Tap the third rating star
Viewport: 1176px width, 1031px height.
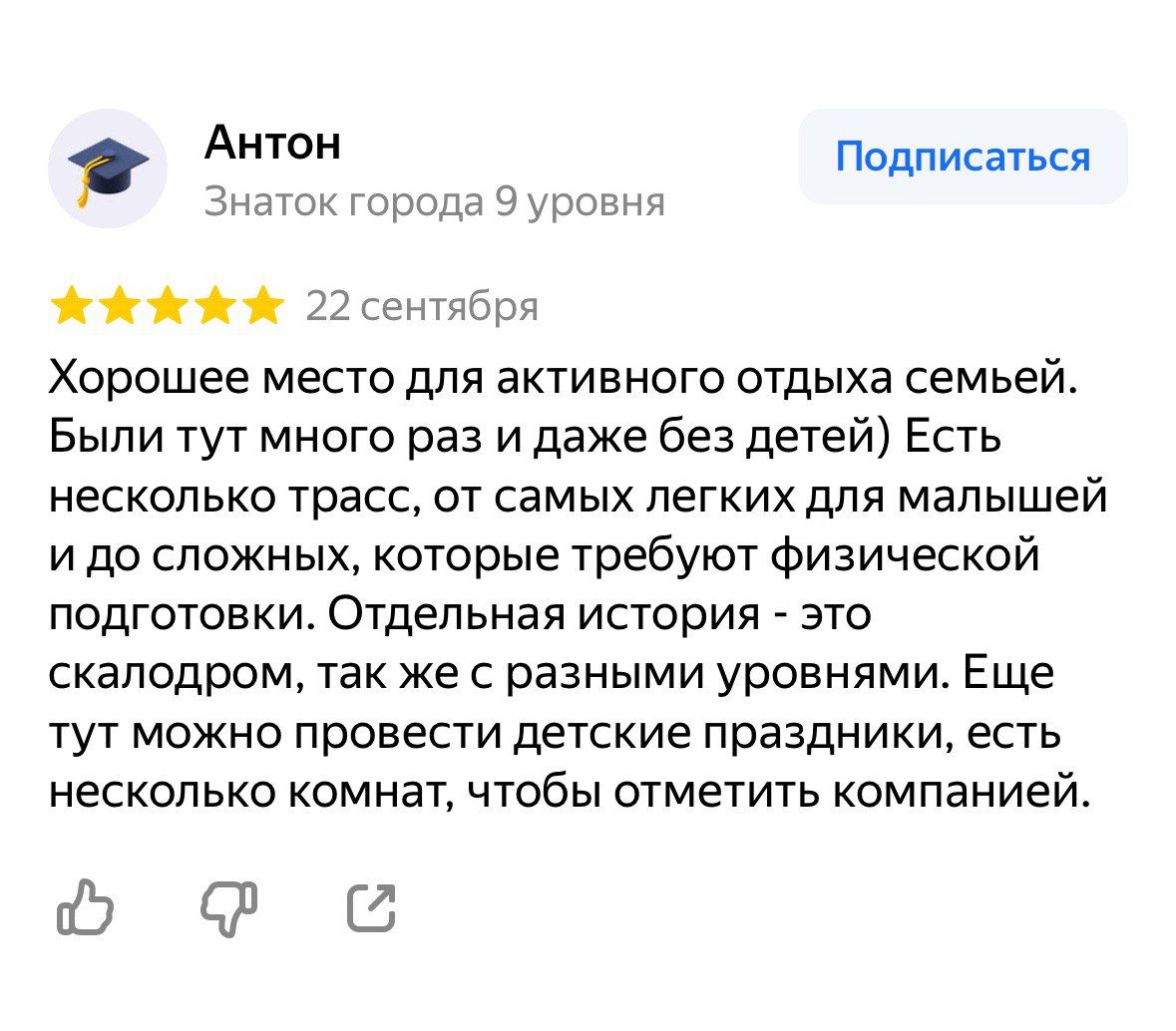click(x=166, y=307)
